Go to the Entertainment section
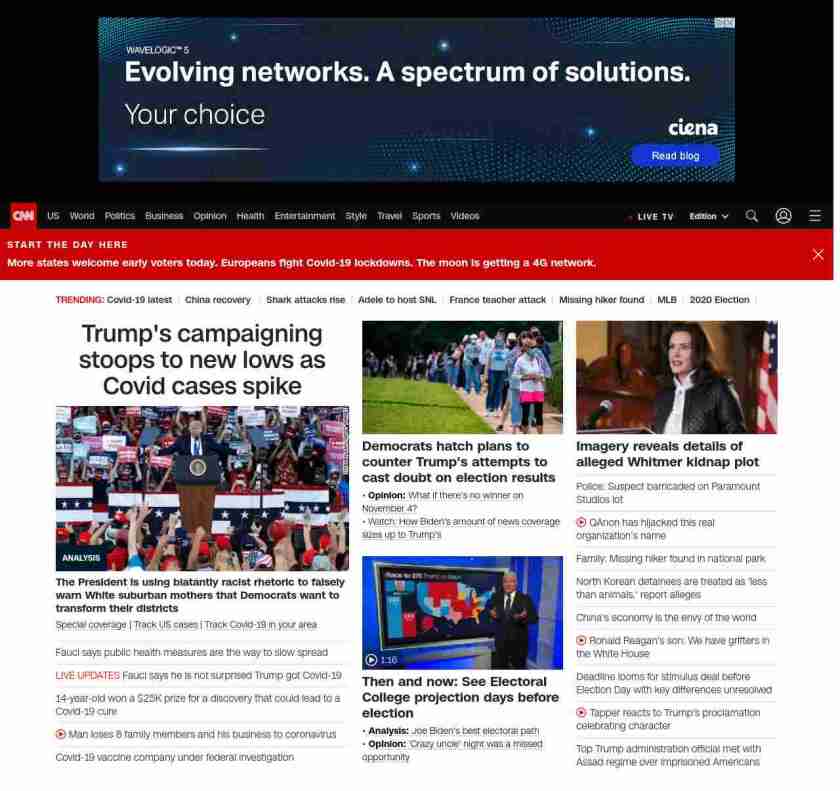This screenshot has height=791, width=840. (304, 216)
